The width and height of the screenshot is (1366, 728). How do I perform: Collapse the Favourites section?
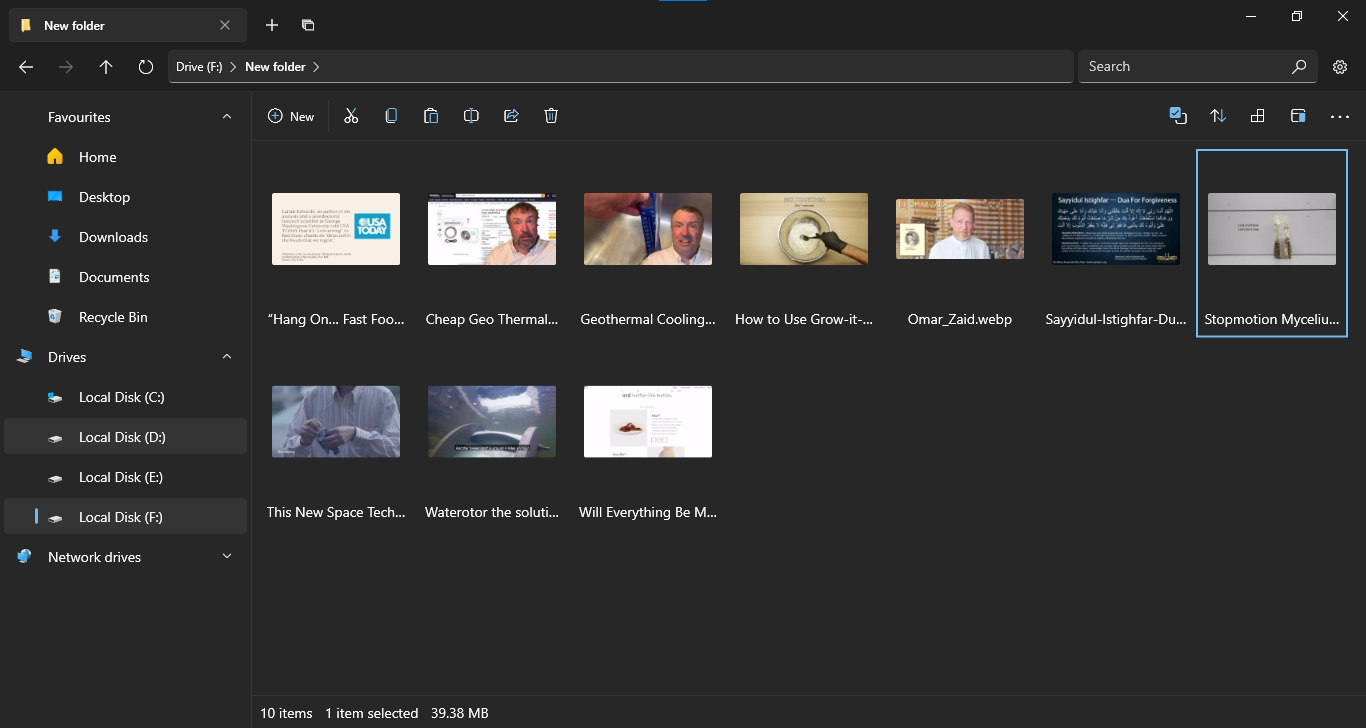pos(227,117)
